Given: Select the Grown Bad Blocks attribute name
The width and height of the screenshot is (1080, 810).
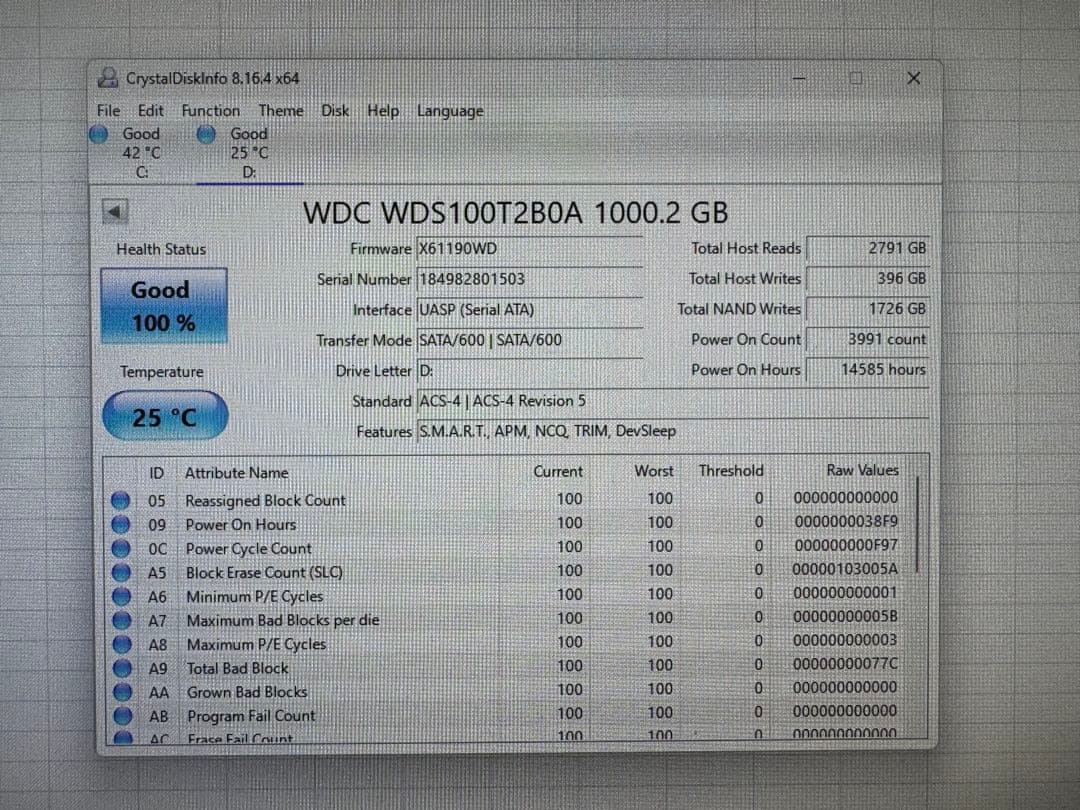Looking at the screenshot, I should (x=247, y=692).
